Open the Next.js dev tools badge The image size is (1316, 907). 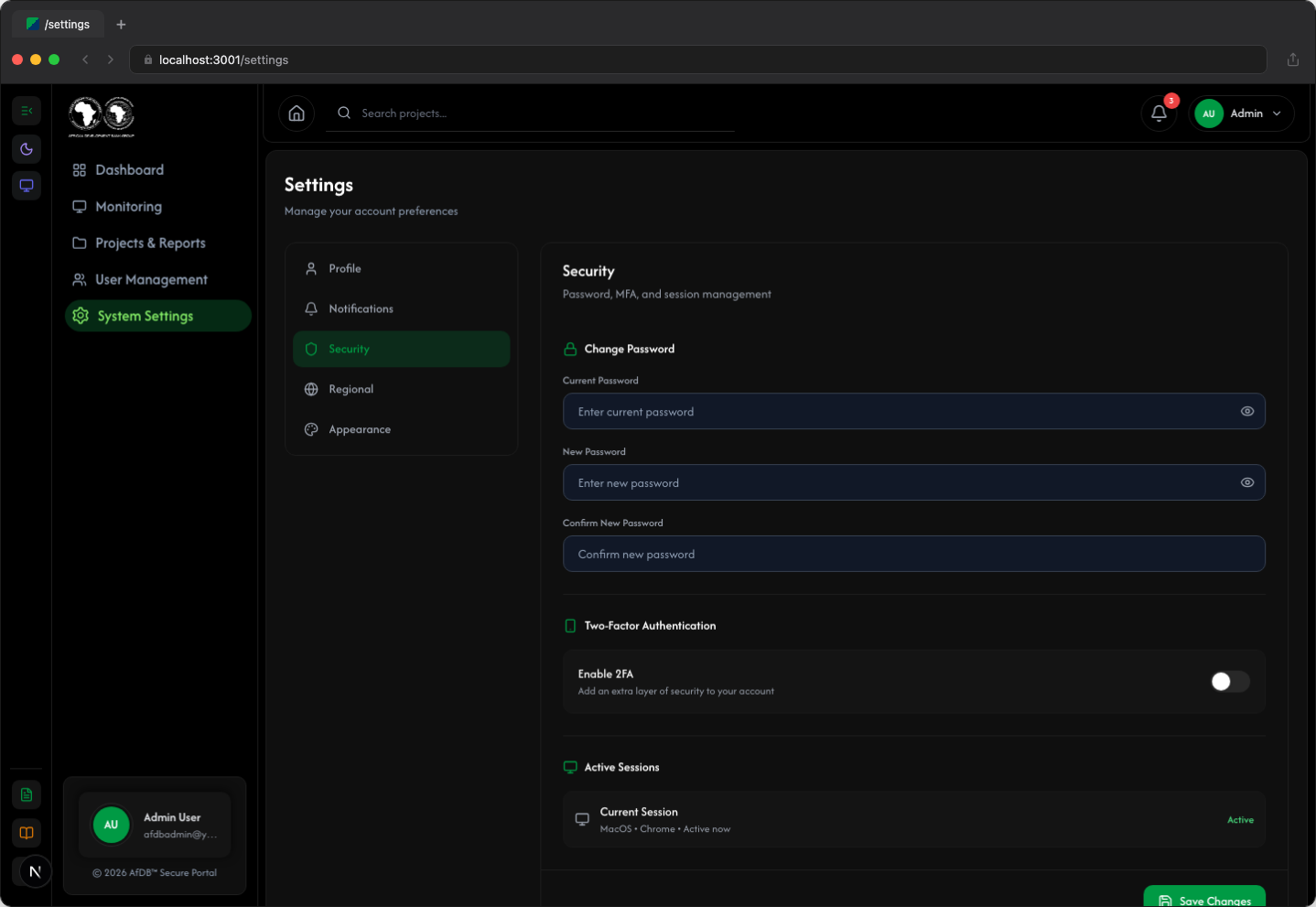tap(36, 872)
